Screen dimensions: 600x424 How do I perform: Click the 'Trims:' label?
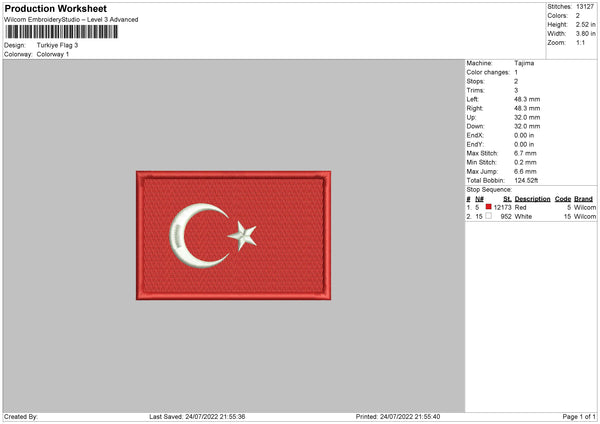(476, 90)
